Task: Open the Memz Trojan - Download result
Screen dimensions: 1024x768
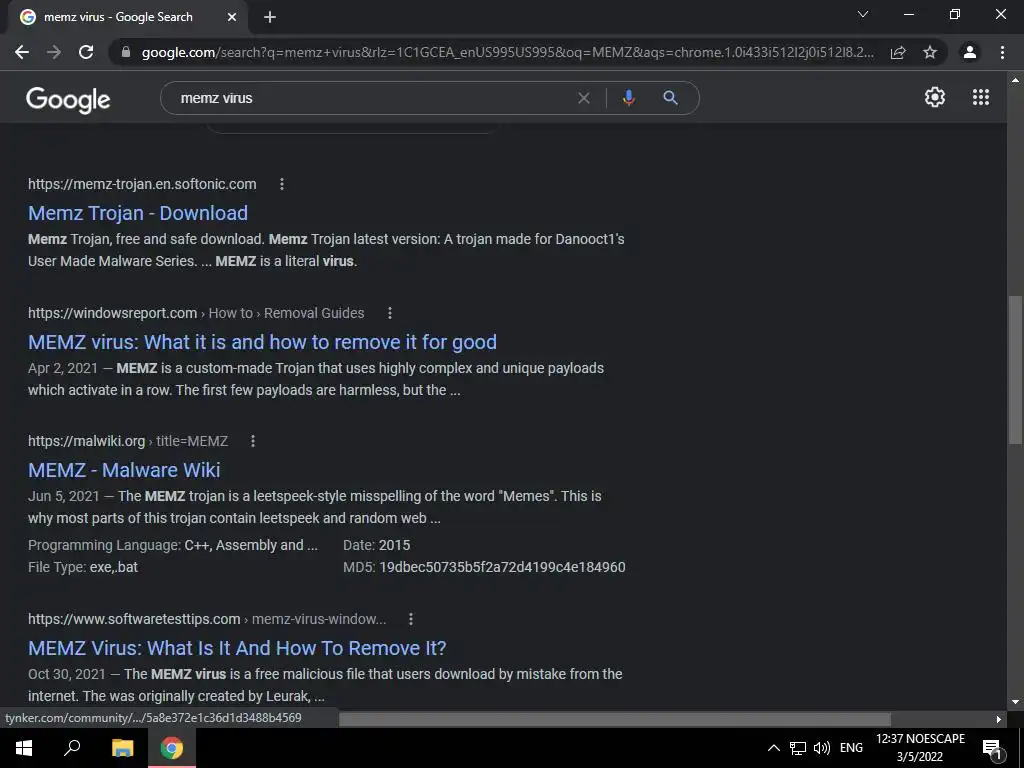Action: 138,213
